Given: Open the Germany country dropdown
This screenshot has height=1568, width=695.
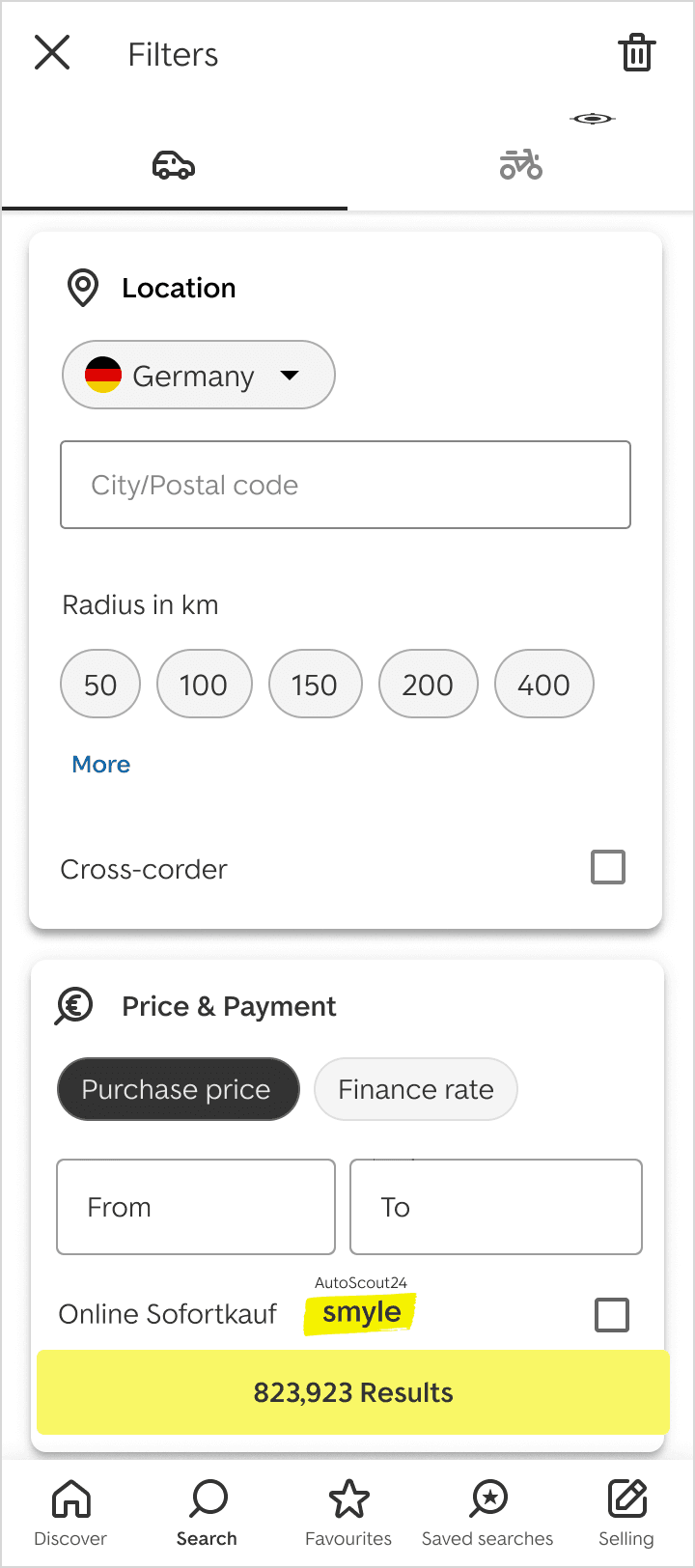Looking at the screenshot, I should pyautogui.click(x=198, y=376).
